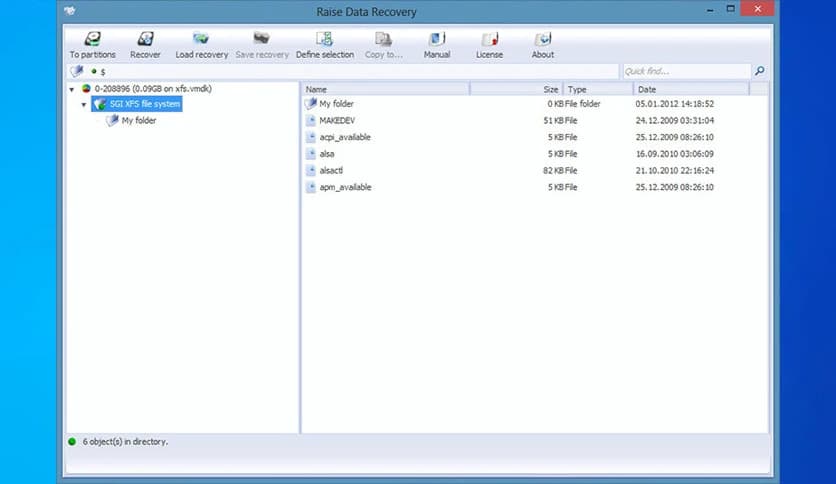Click the To partitions toolbar icon

pyautogui.click(x=93, y=39)
